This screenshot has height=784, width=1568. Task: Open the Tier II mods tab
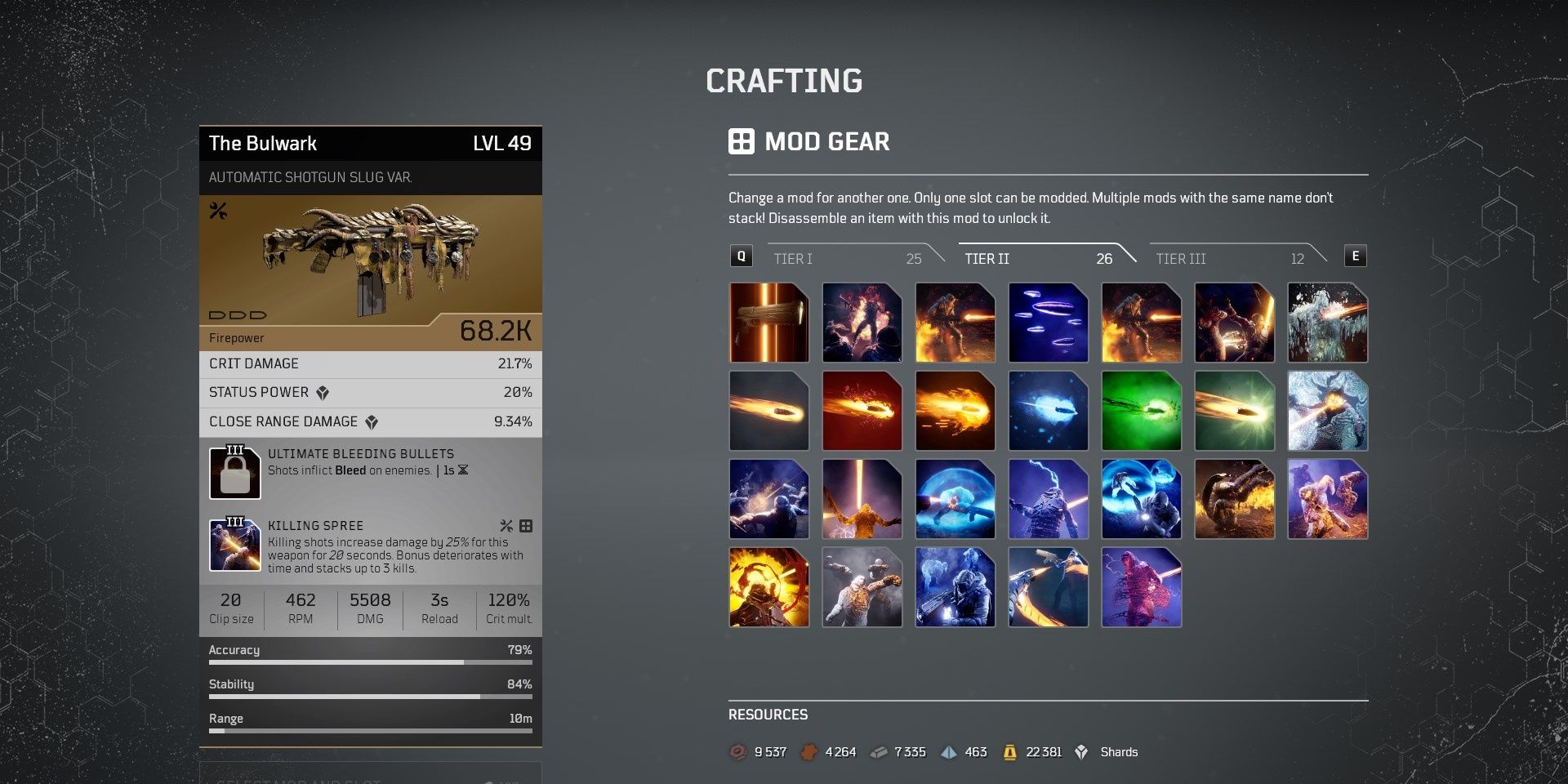(1039, 258)
